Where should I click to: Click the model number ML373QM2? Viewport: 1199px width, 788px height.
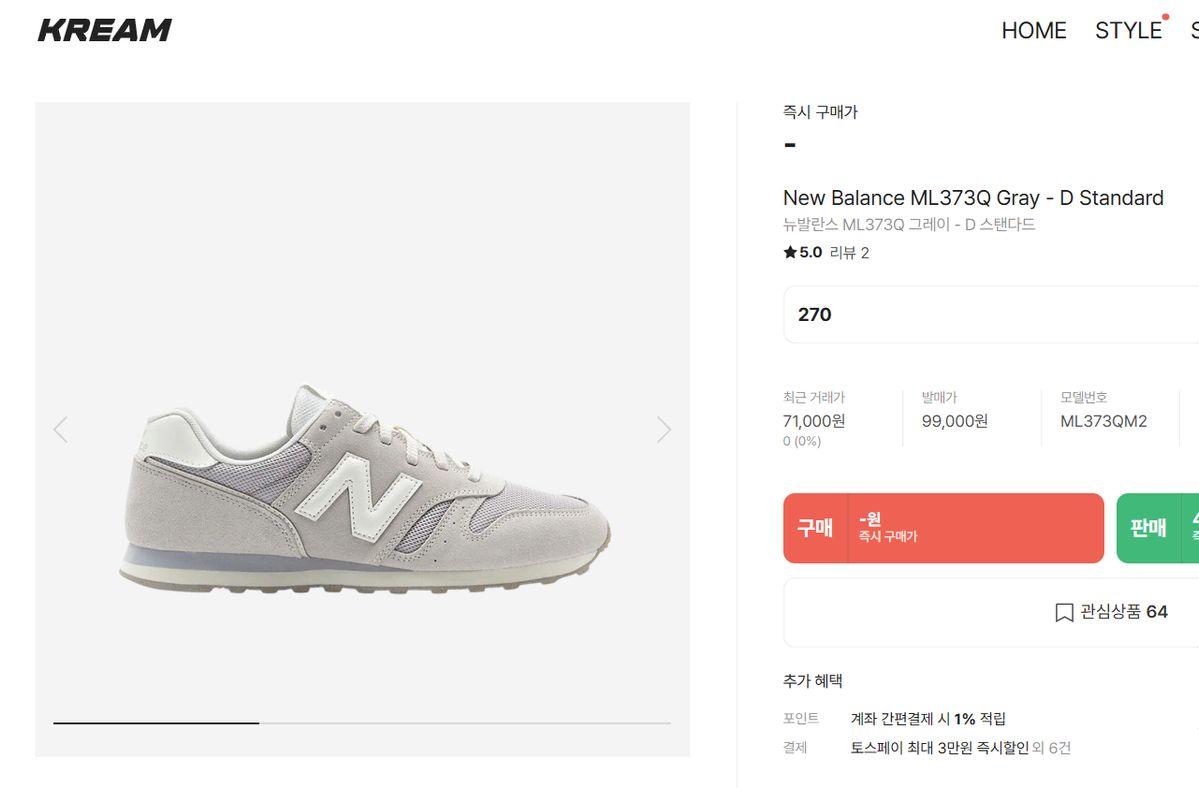pyautogui.click(x=1103, y=421)
